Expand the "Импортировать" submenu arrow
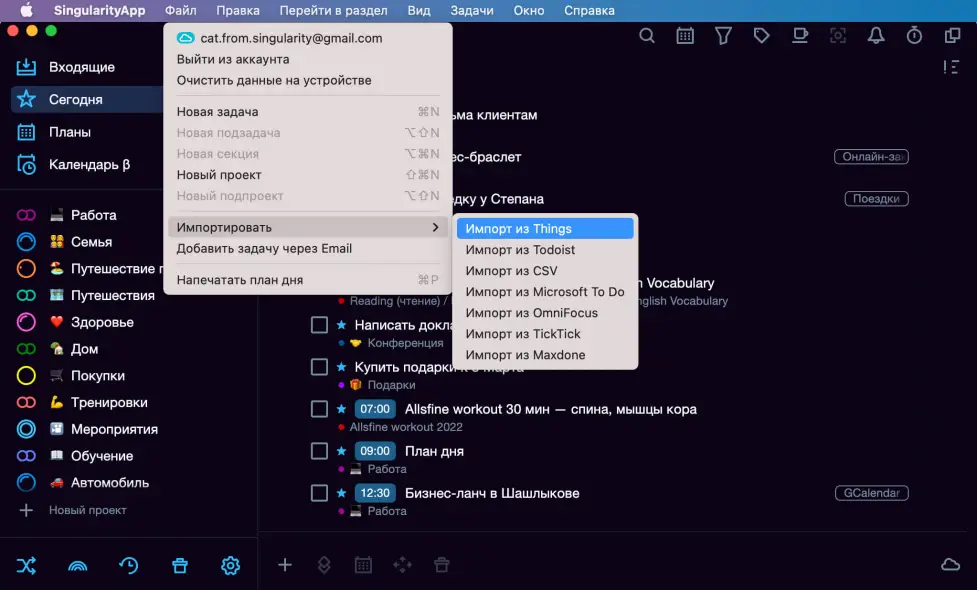The height and width of the screenshot is (590, 977). 435,227
